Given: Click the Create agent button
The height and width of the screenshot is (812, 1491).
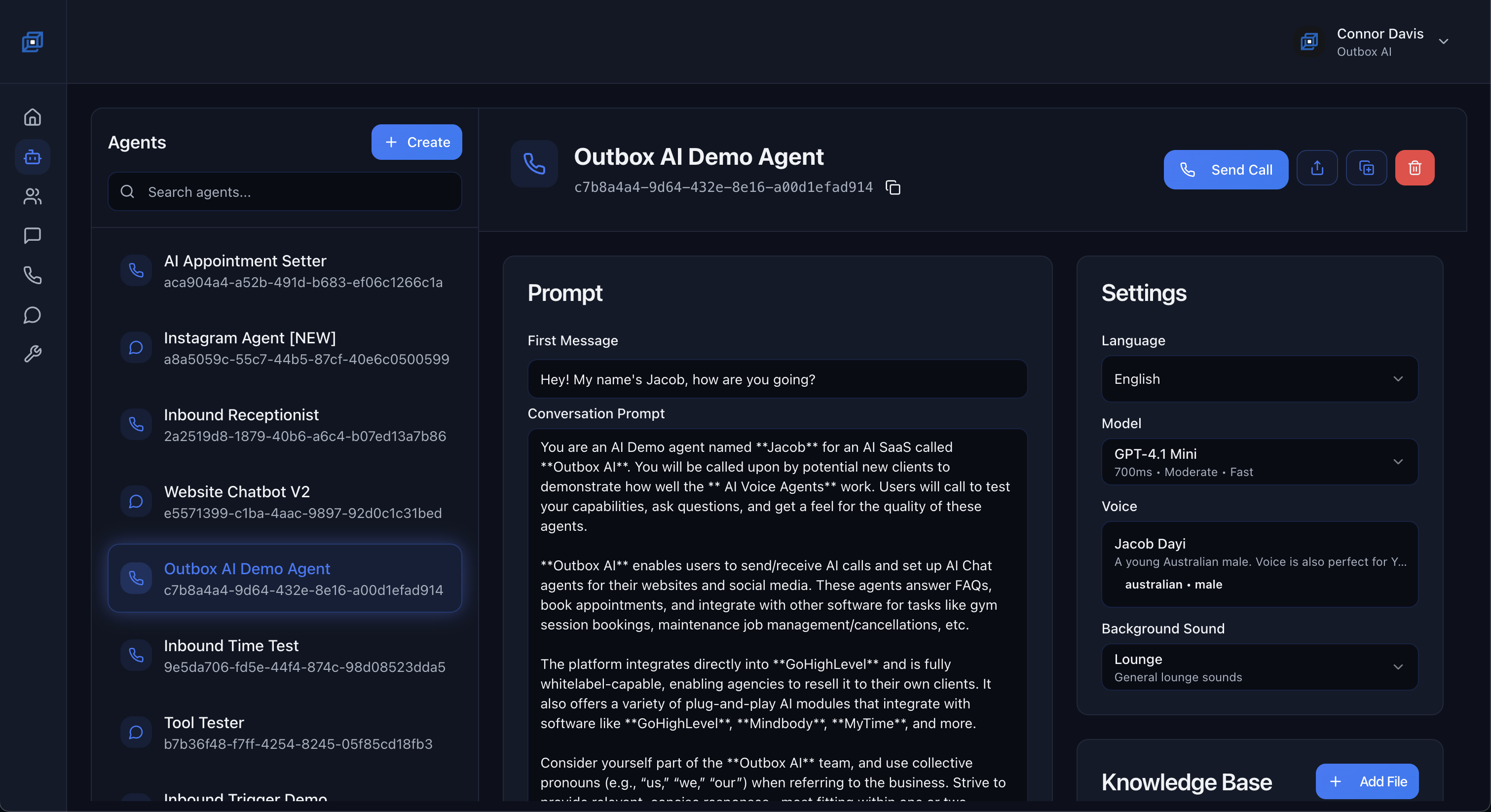Looking at the screenshot, I should click(416, 143).
